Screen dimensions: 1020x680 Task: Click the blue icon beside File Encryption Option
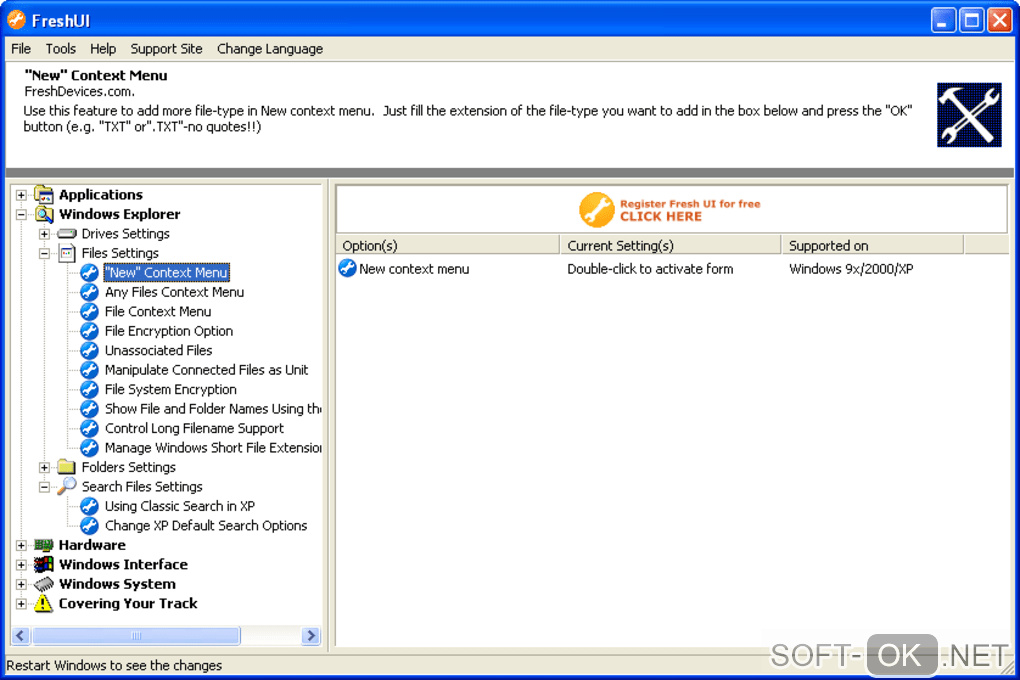tap(89, 331)
